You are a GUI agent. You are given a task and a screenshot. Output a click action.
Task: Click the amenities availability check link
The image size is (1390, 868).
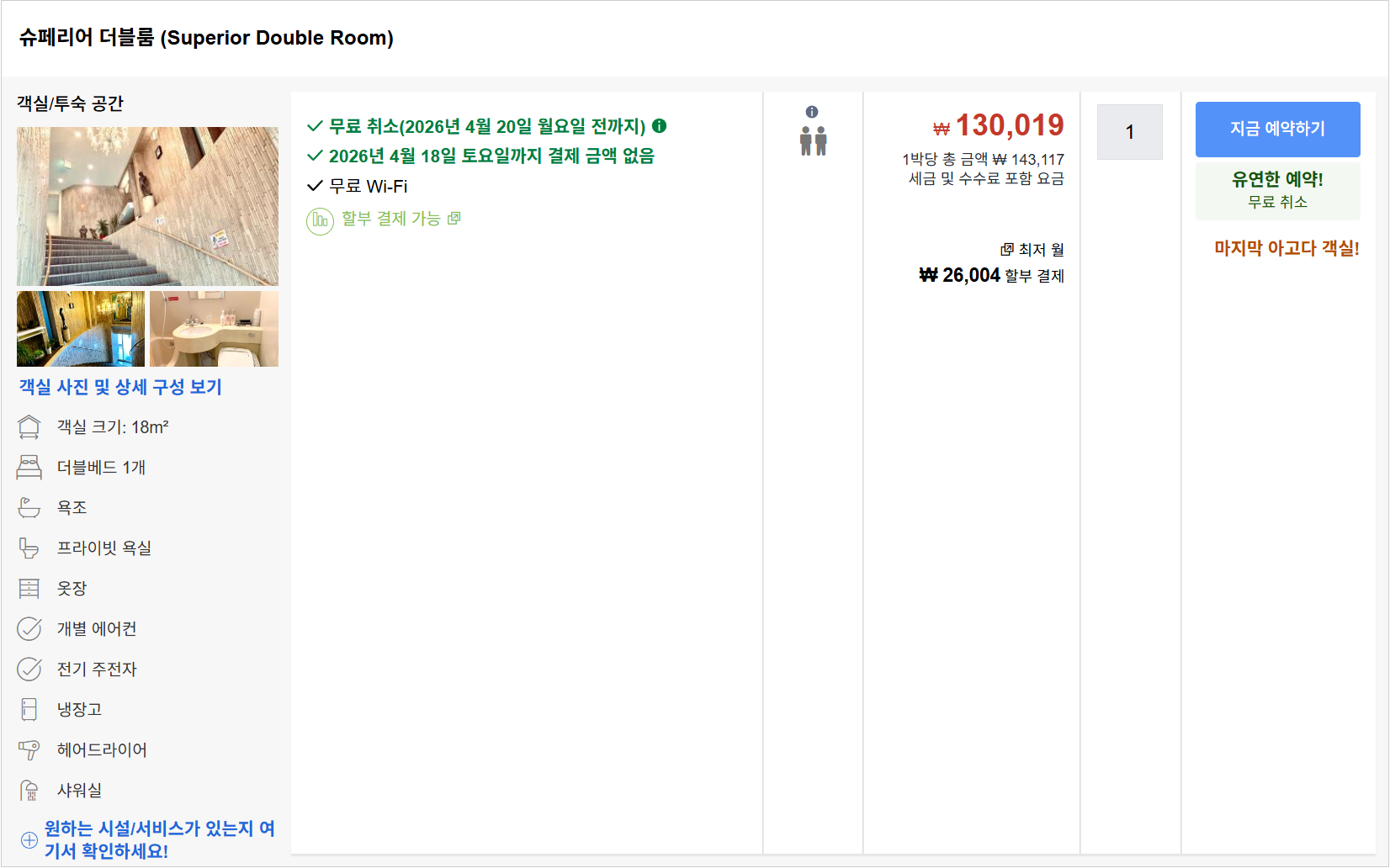[x=159, y=839]
